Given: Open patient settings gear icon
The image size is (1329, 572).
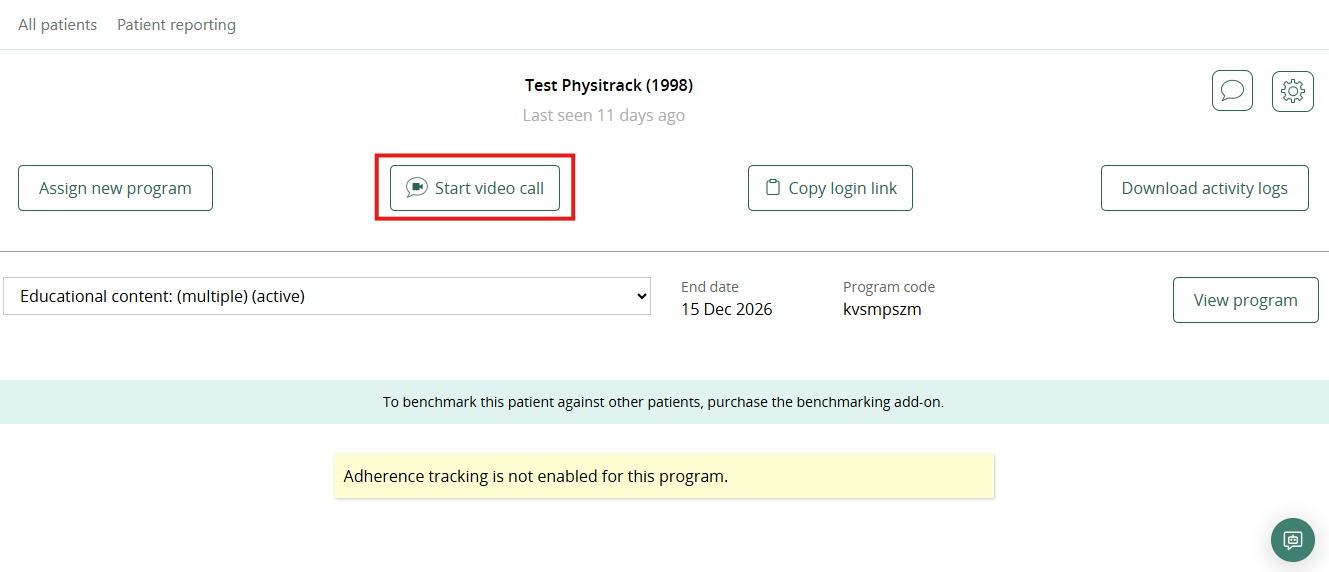Looking at the screenshot, I should pyautogui.click(x=1293, y=91).
